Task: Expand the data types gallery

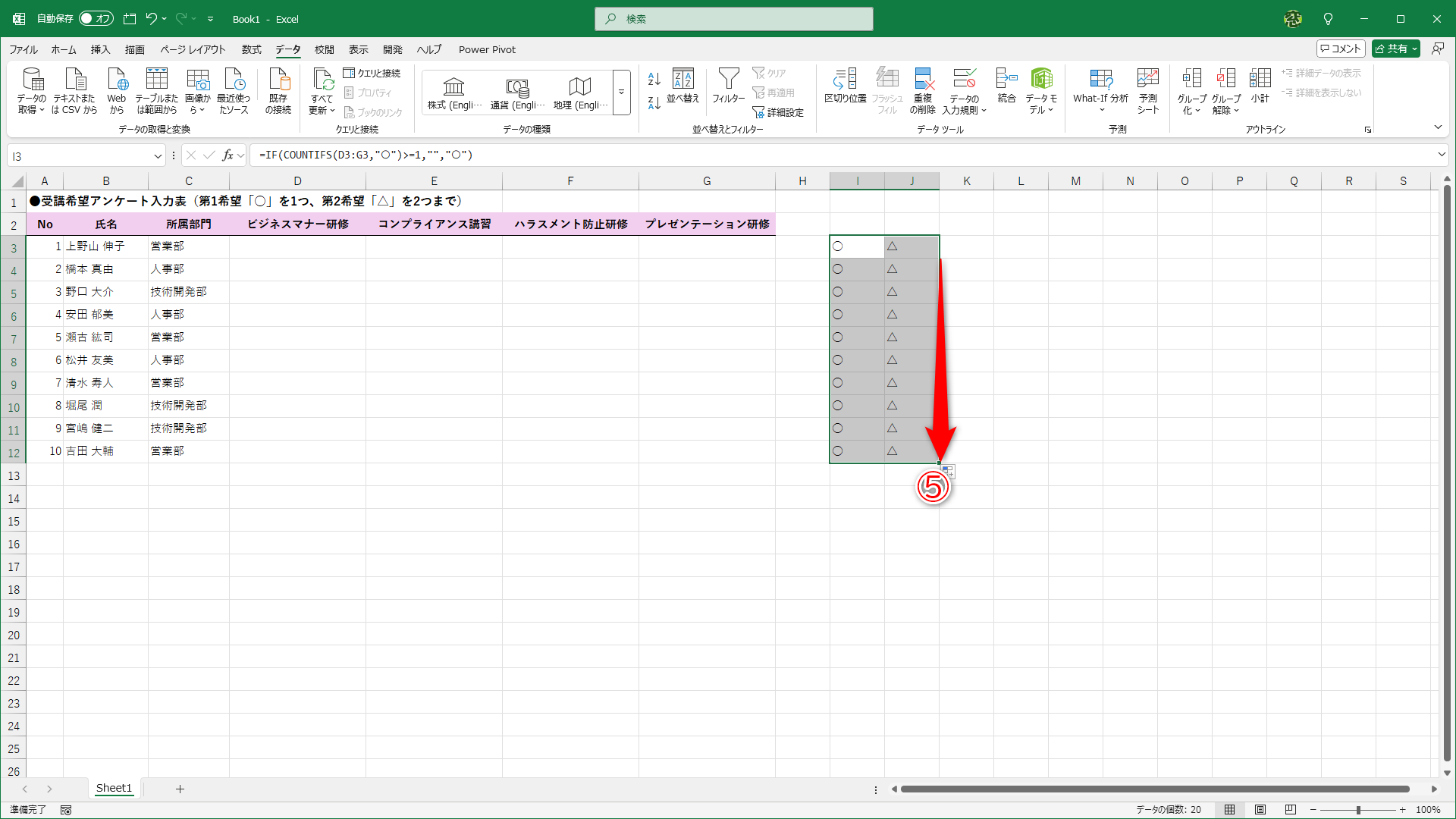Action: coord(621,93)
